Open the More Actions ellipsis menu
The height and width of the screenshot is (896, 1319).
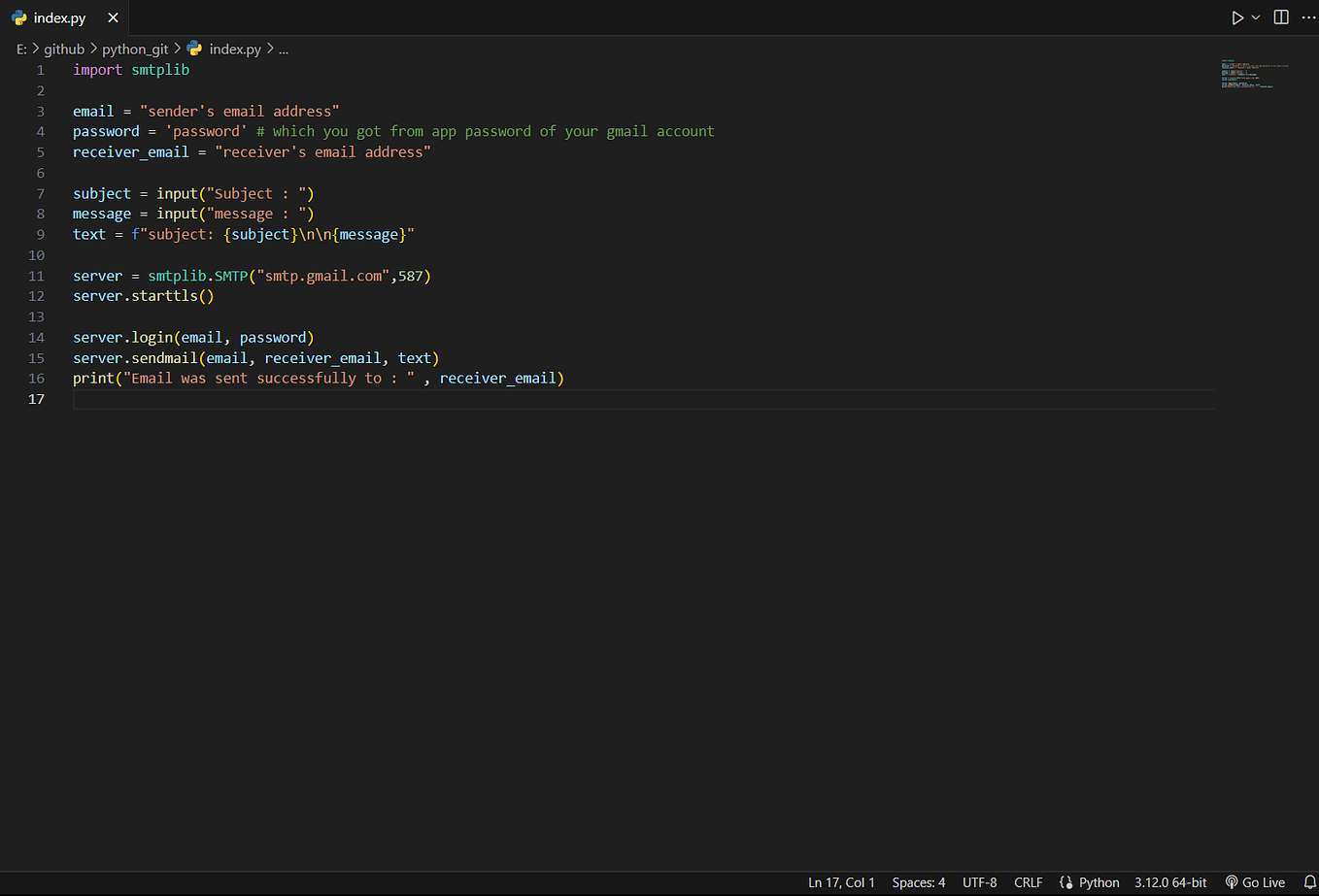tap(1308, 17)
